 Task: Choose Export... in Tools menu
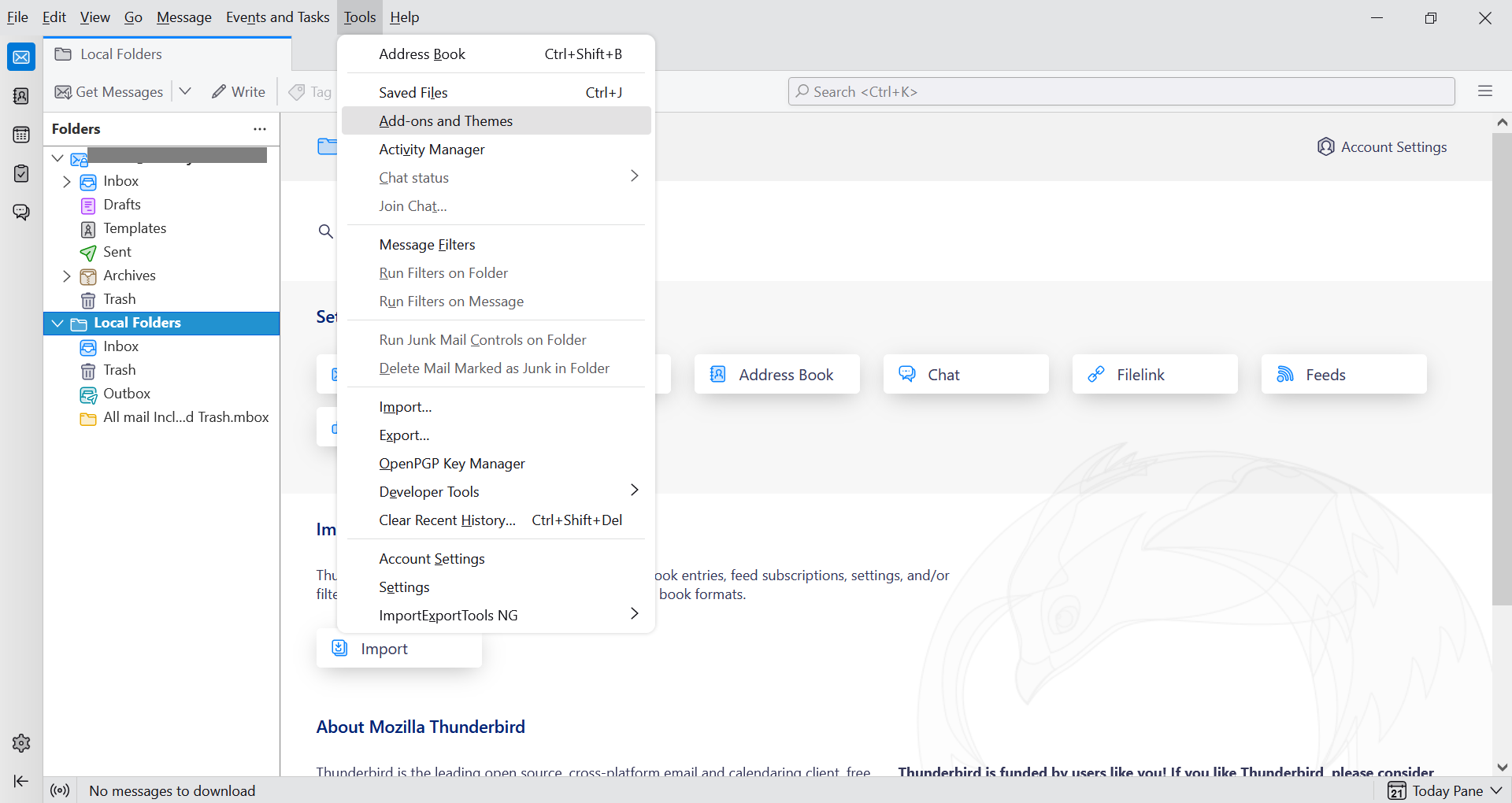(496, 435)
